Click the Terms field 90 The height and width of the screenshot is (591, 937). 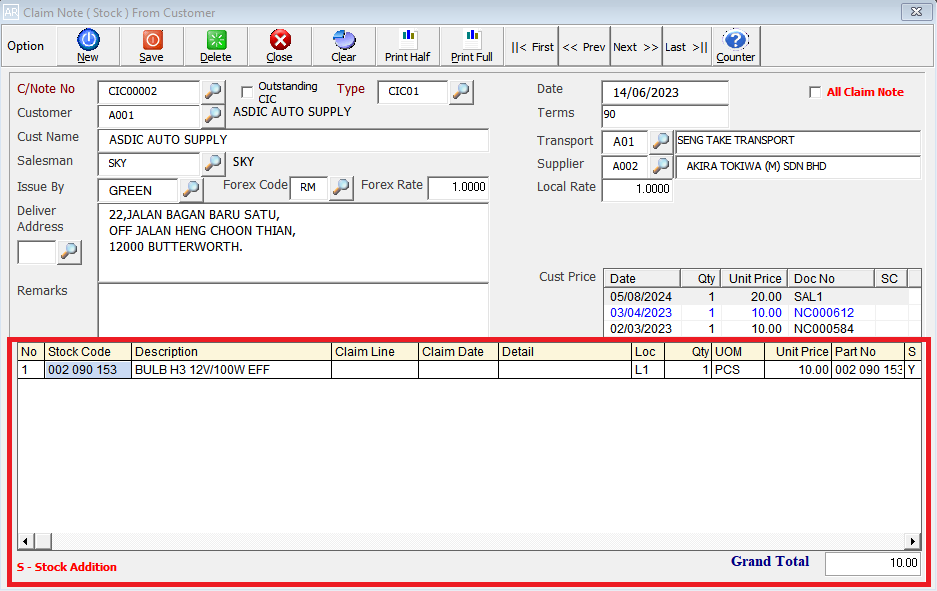[665, 115]
